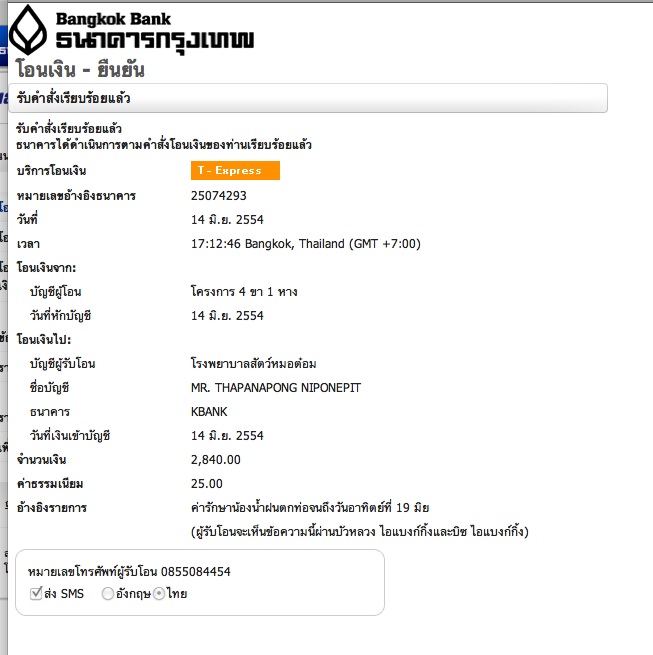The height and width of the screenshot is (655, 653).
Task: Select the ไทย radio button
Action: click(x=159, y=594)
